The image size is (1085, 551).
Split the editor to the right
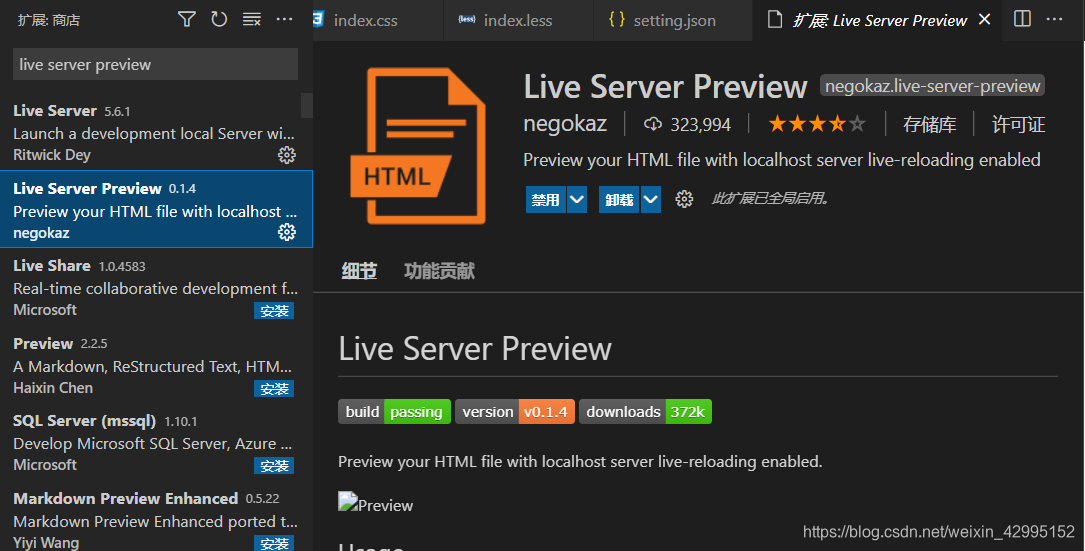pos(1022,19)
